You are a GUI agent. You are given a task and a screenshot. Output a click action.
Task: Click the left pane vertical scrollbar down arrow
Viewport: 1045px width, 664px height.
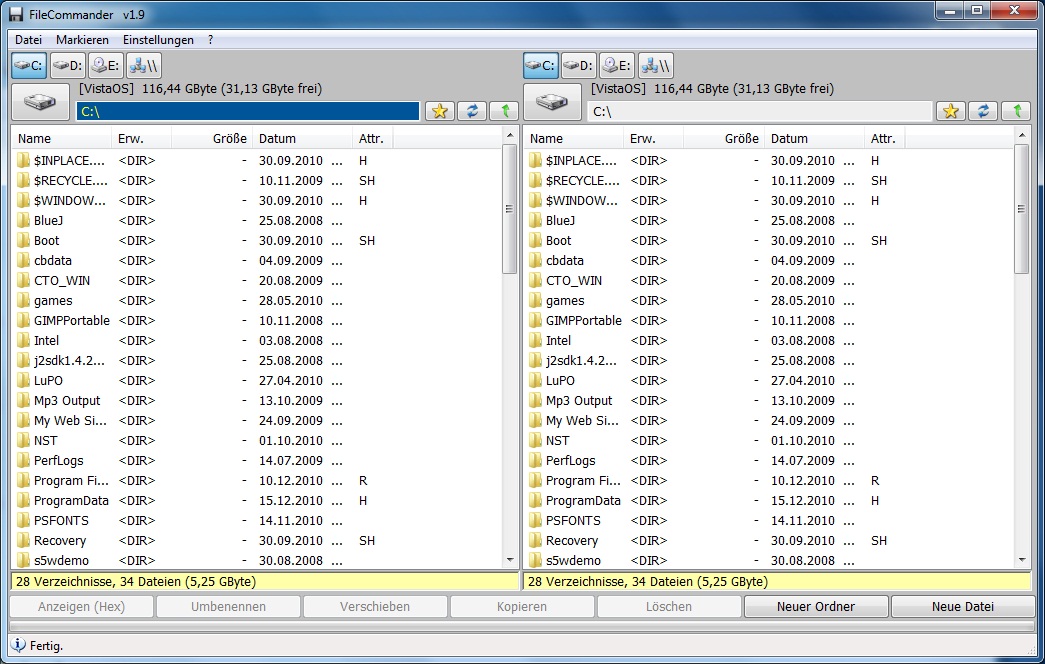(509, 561)
